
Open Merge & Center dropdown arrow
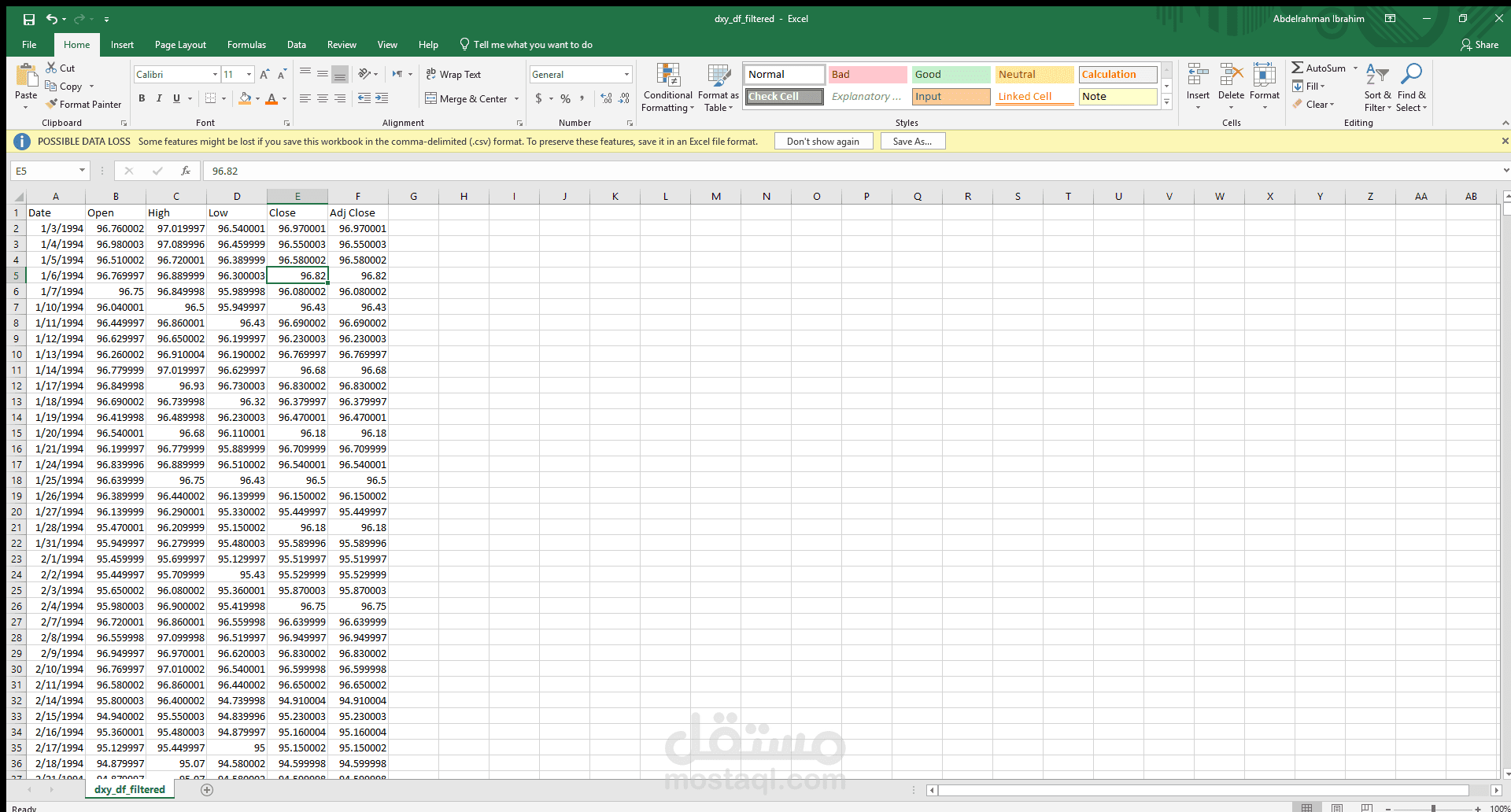(x=516, y=99)
